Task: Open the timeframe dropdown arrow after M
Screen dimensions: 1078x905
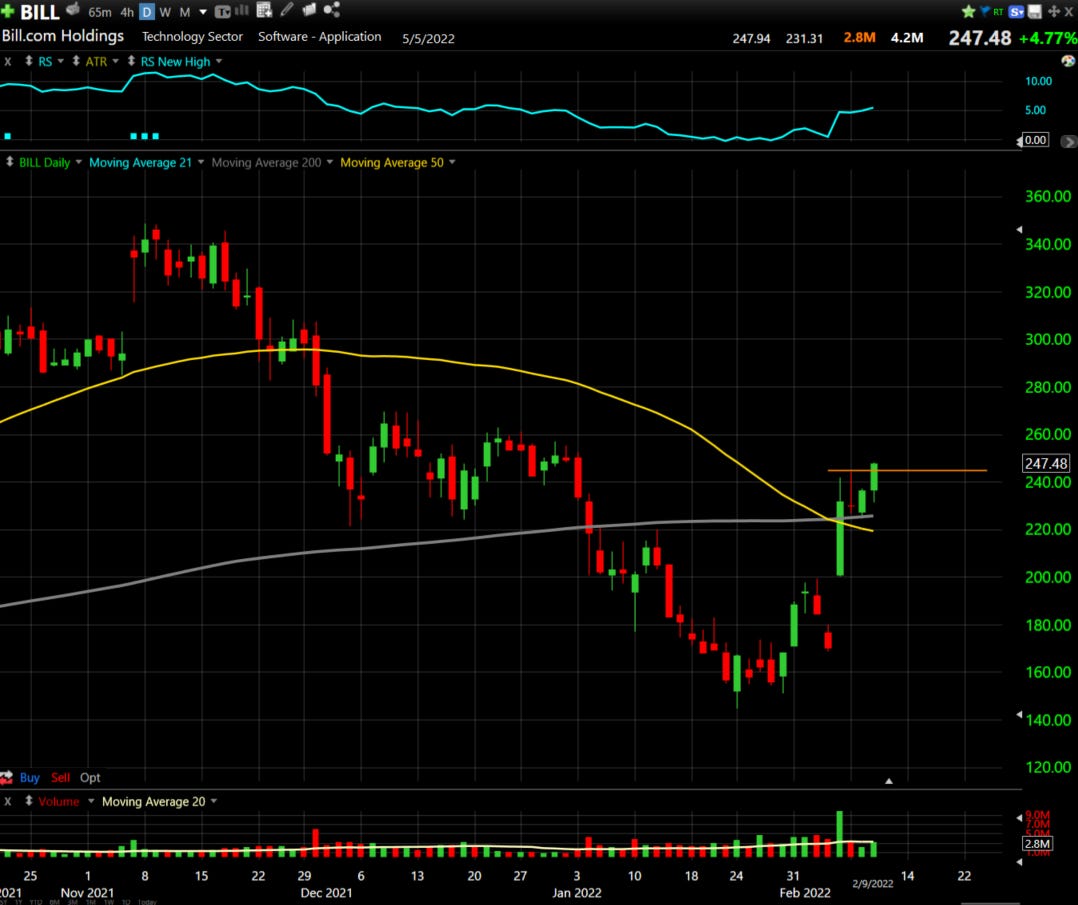Action: tap(203, 12)
